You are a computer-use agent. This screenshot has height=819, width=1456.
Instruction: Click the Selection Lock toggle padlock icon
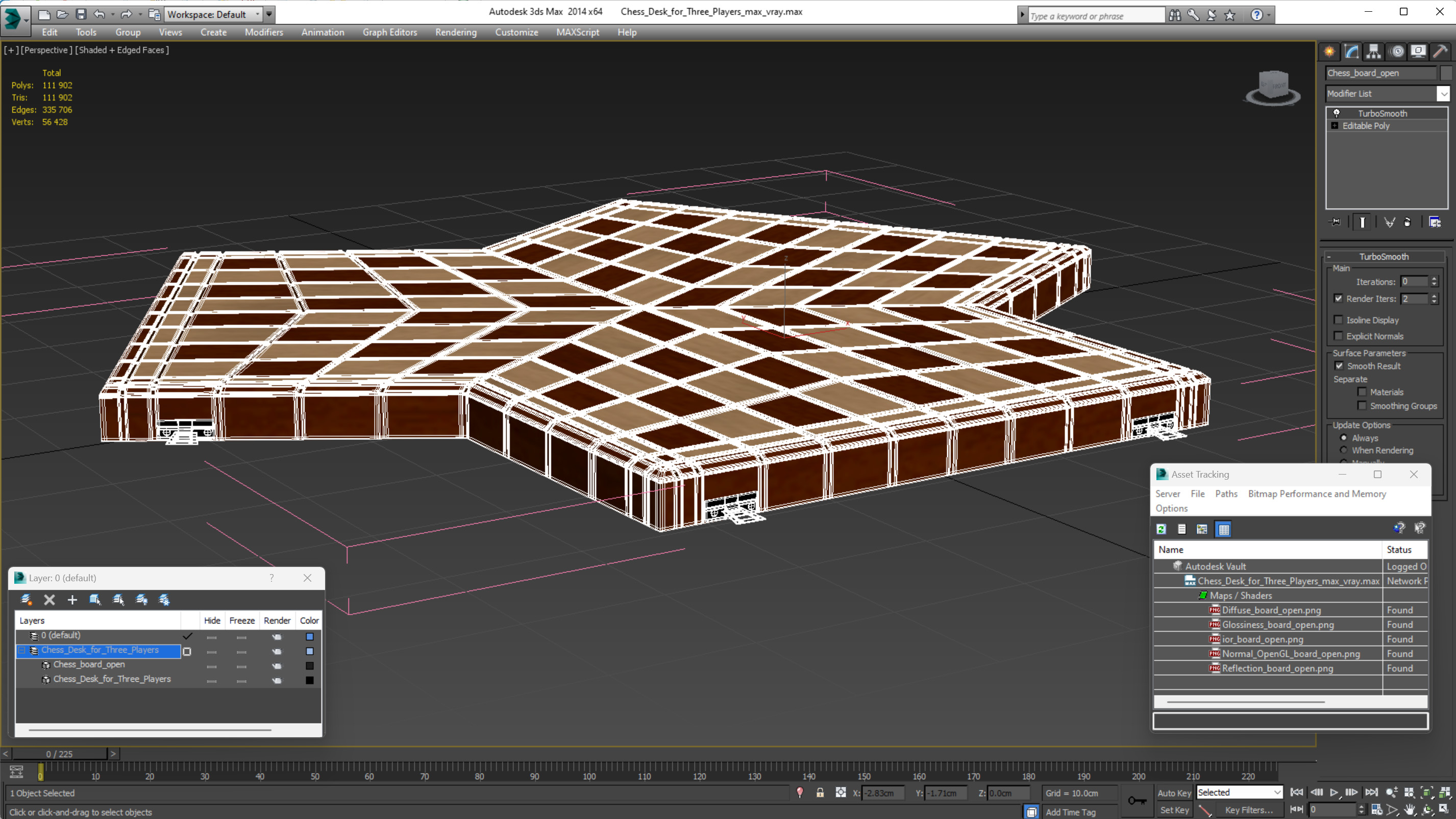(820, 792)
